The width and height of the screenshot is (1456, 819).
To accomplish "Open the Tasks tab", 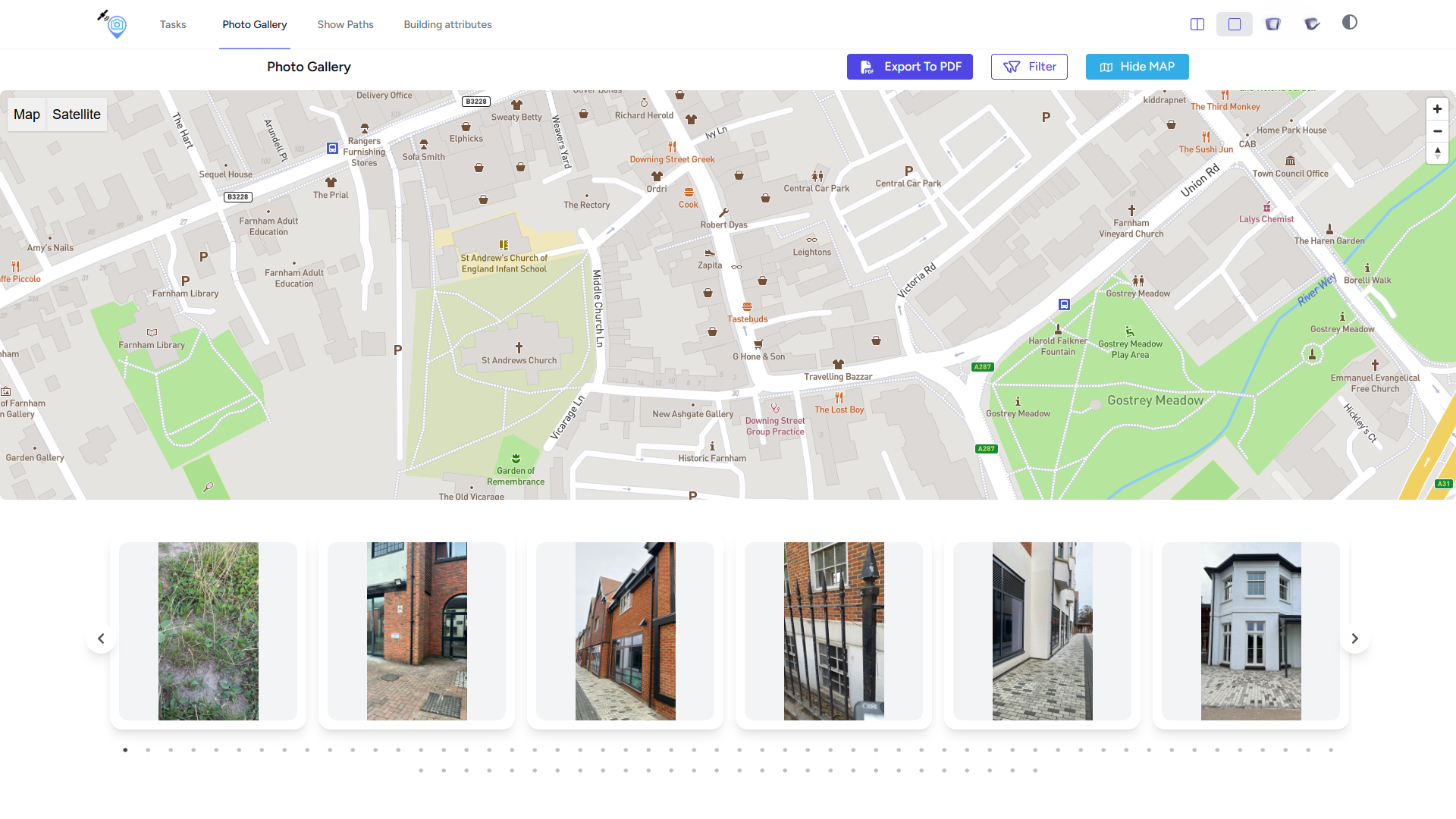I will (x=173, y=24).
